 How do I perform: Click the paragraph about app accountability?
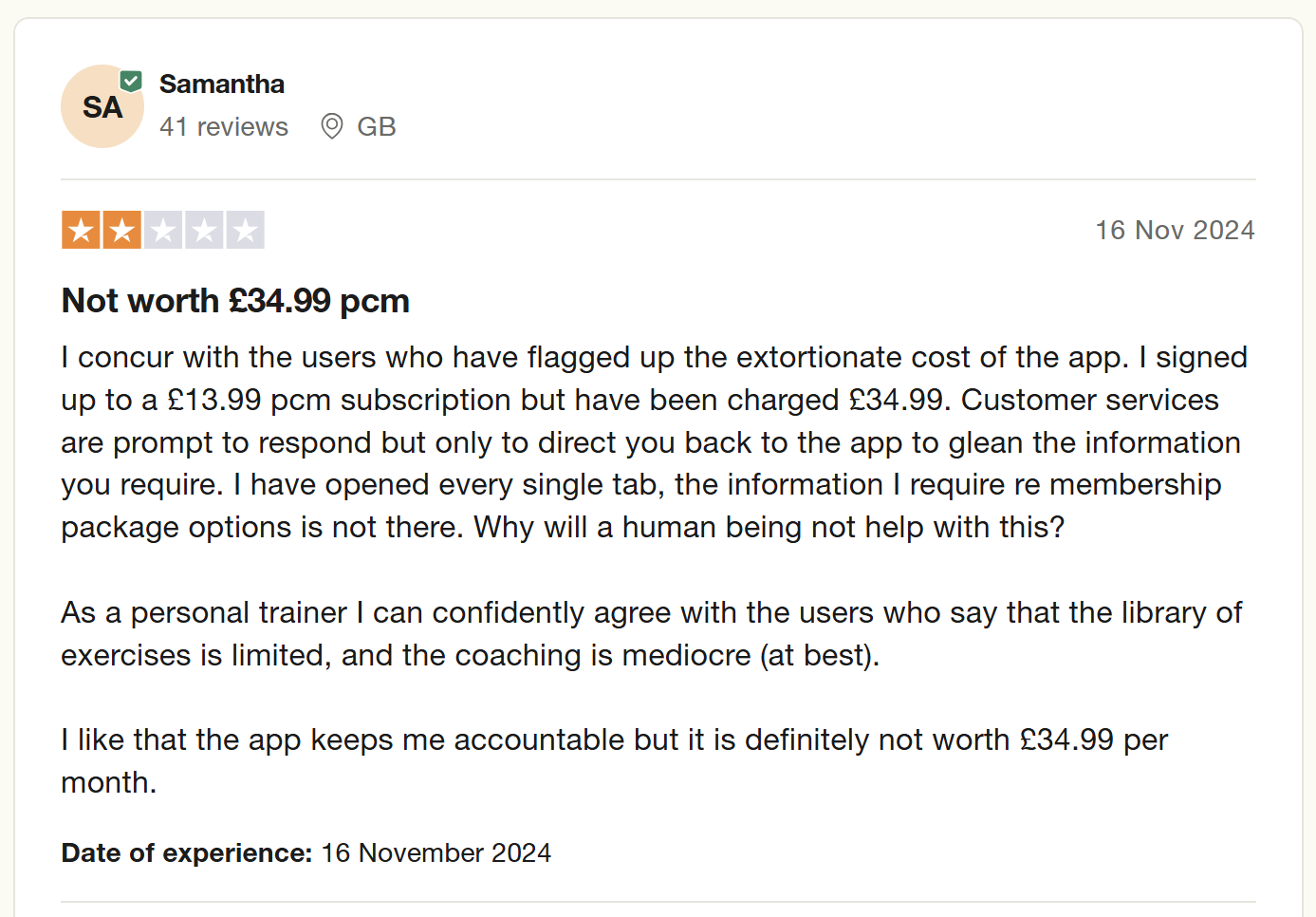click(615, 760)
